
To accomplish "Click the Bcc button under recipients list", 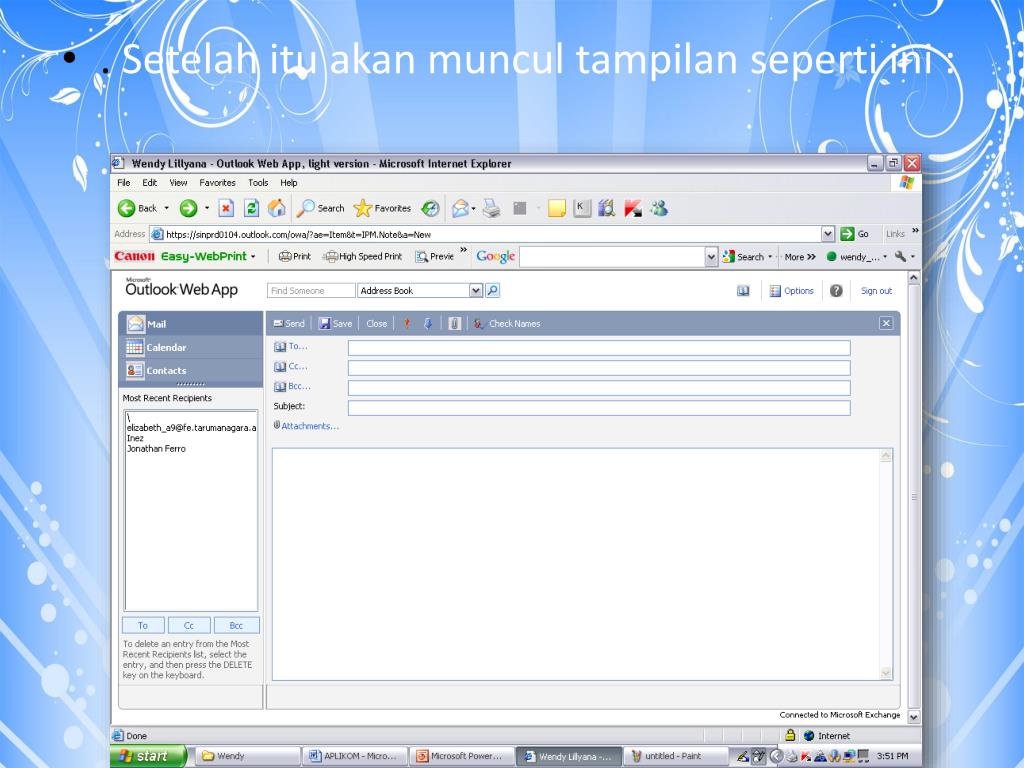I will tap(236, 626).
